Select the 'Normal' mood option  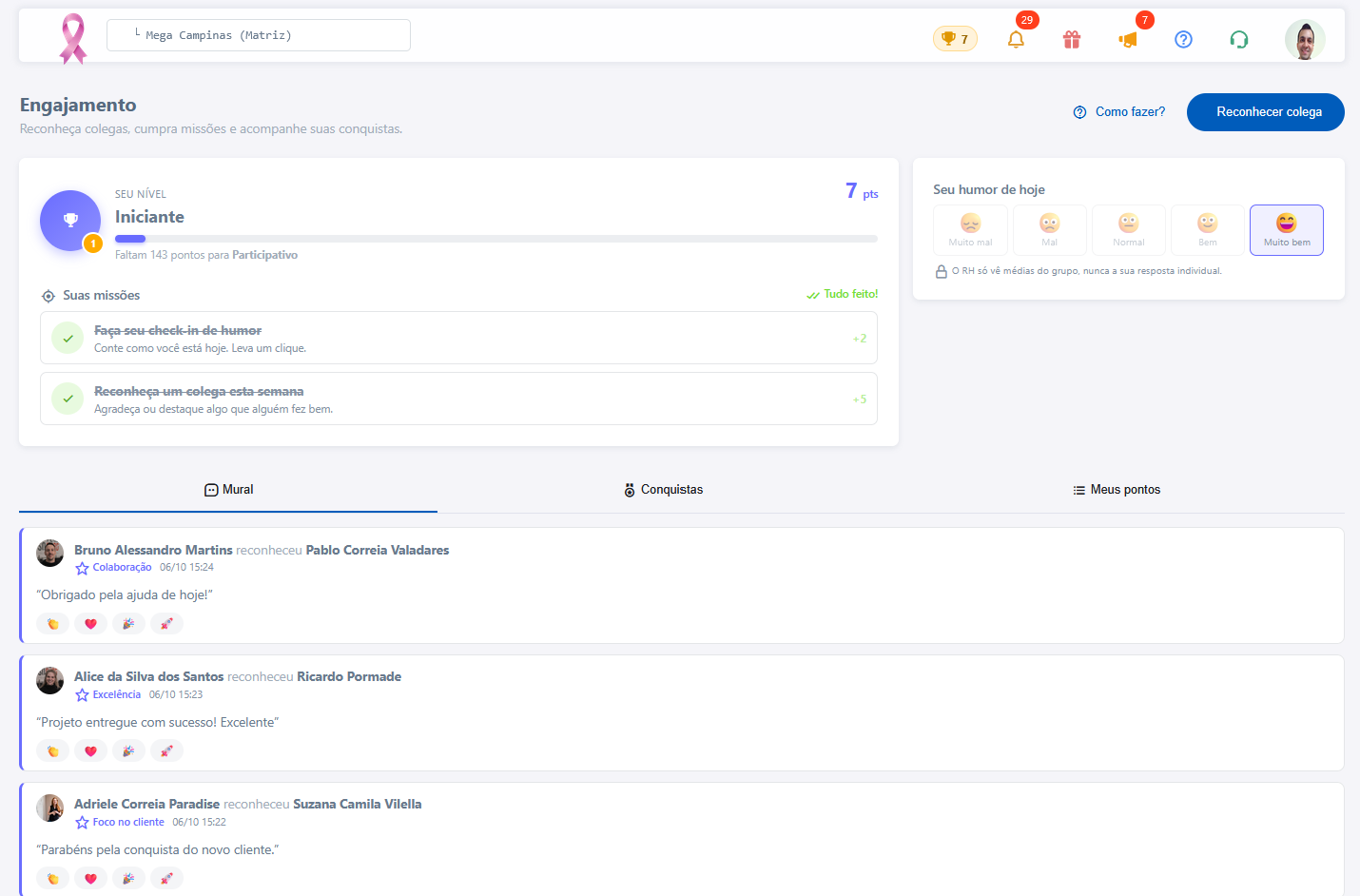[x=1129, y=230]
